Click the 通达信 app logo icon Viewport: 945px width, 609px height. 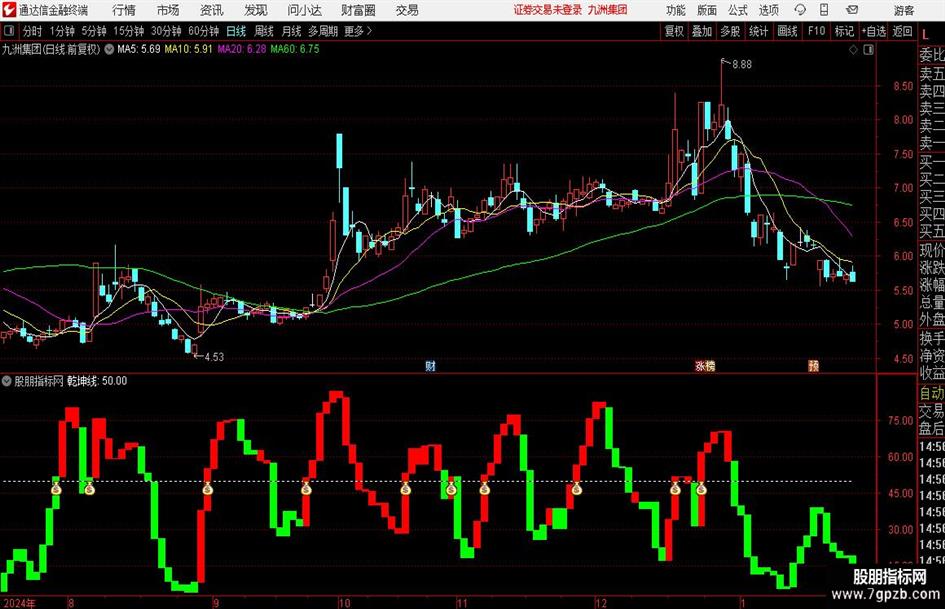9,10
